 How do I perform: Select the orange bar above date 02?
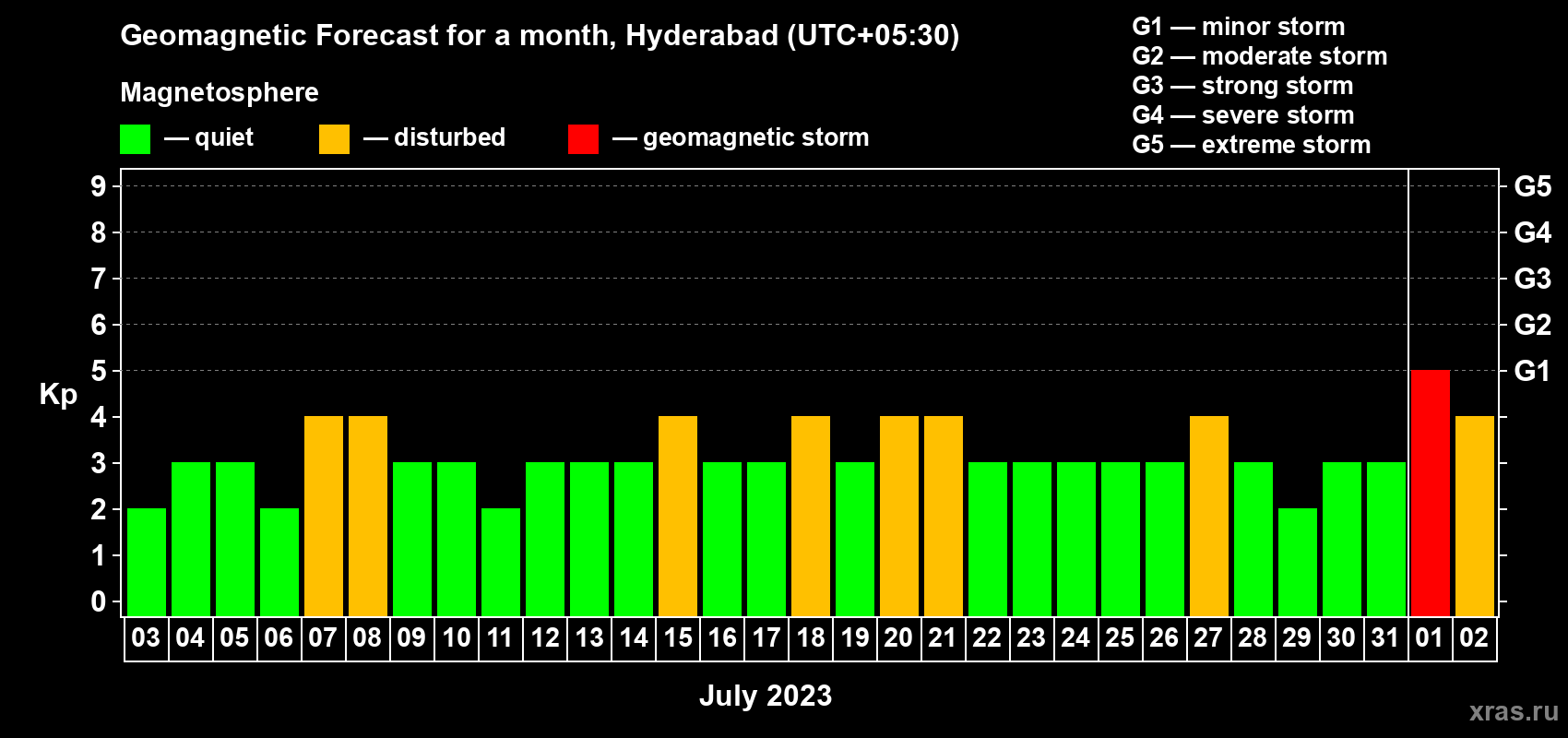(x=1474, y=516)
